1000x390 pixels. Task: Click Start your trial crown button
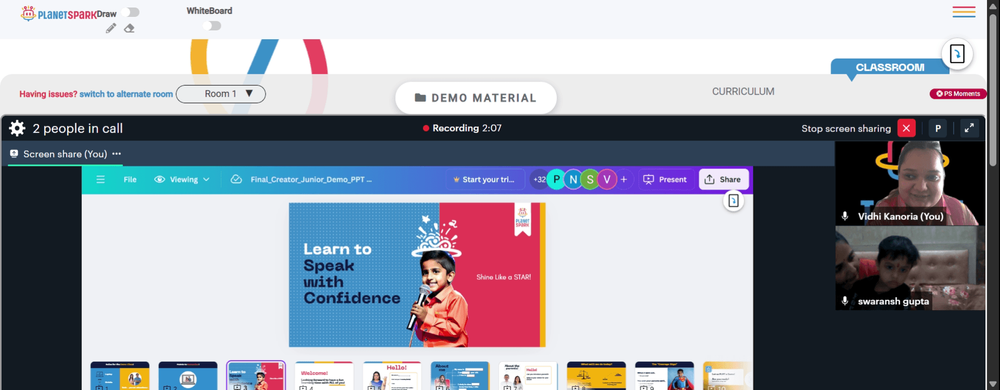(x=485, y=180)
